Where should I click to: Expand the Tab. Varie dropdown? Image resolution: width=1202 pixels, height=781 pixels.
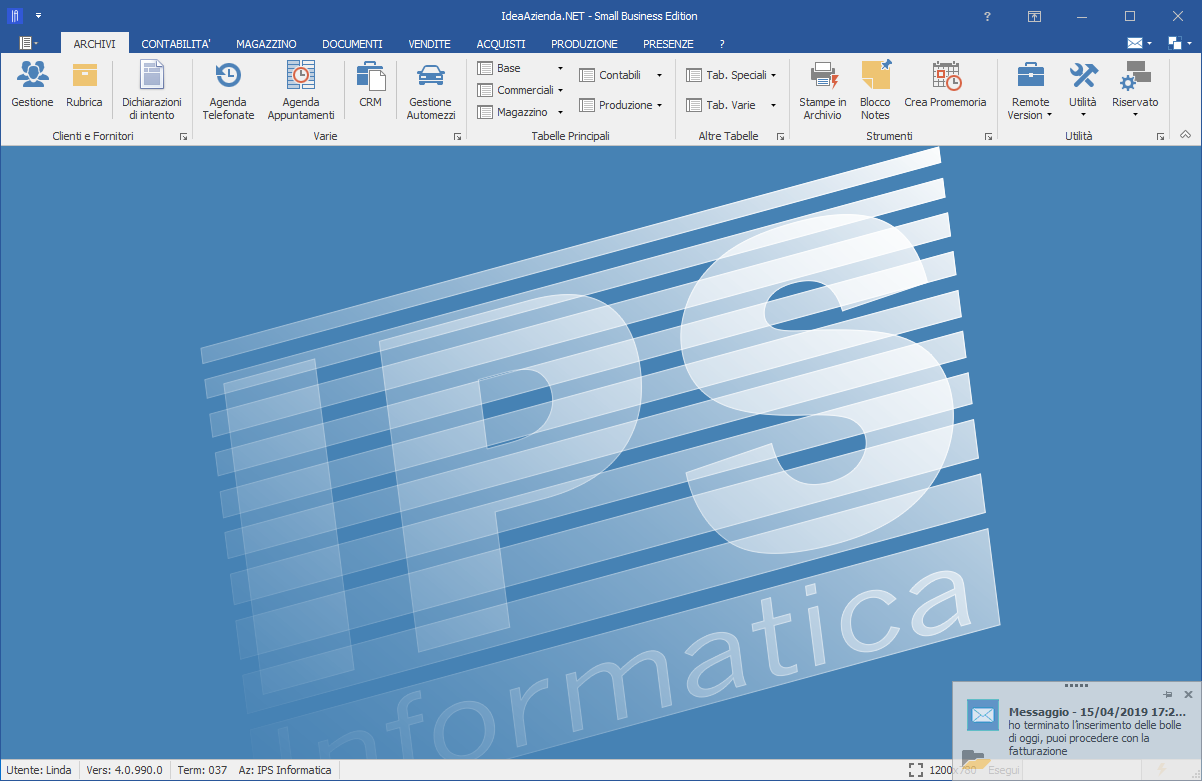(773, 105)
